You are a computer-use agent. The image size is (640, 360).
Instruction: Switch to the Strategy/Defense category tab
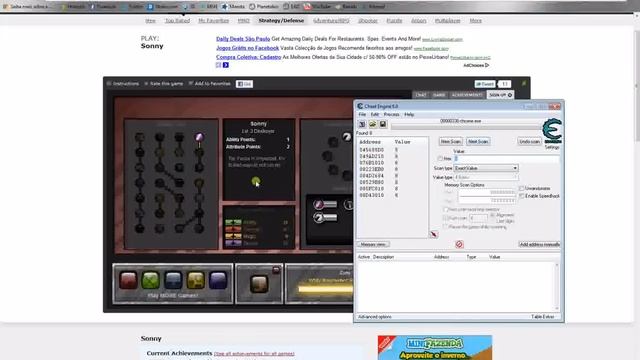pyautogui.click(x=281, y=20)
